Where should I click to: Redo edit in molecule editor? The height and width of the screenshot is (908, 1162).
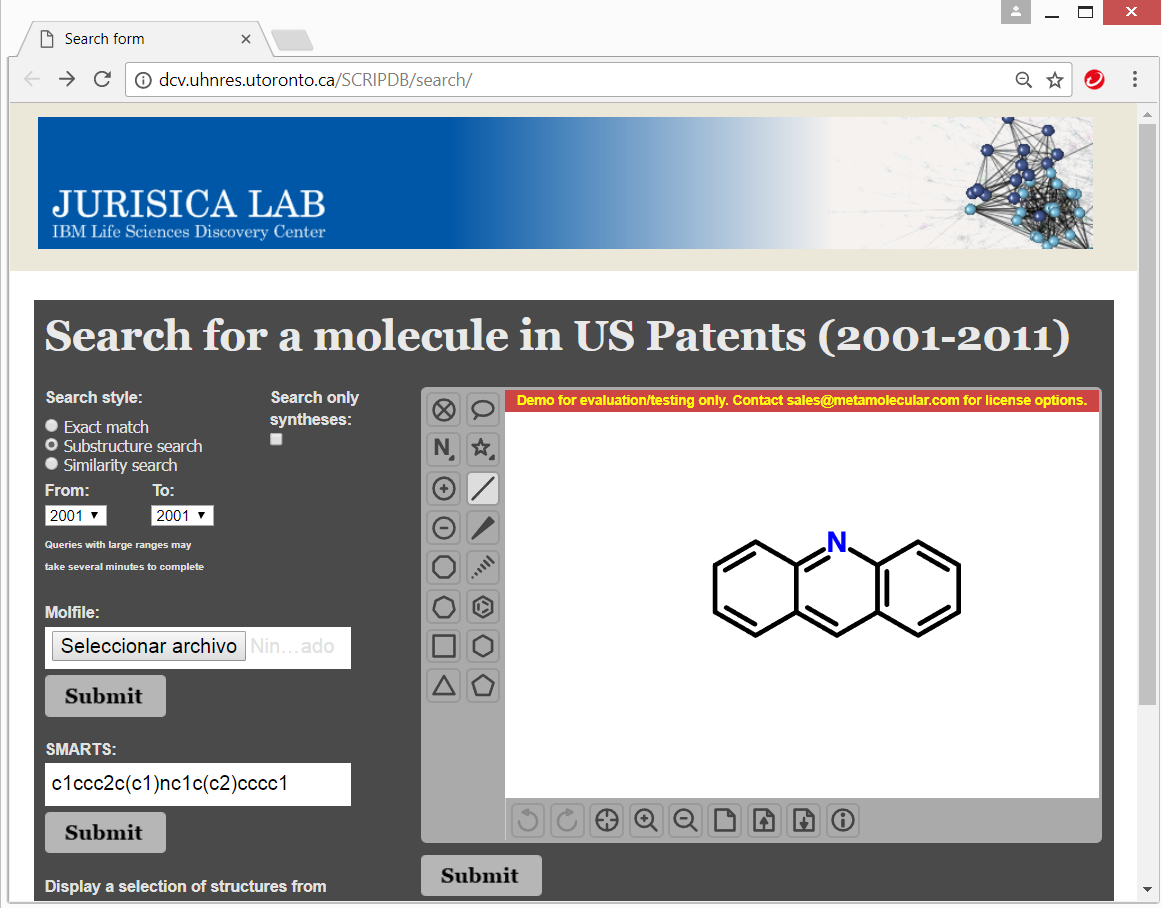click(568, 821)
